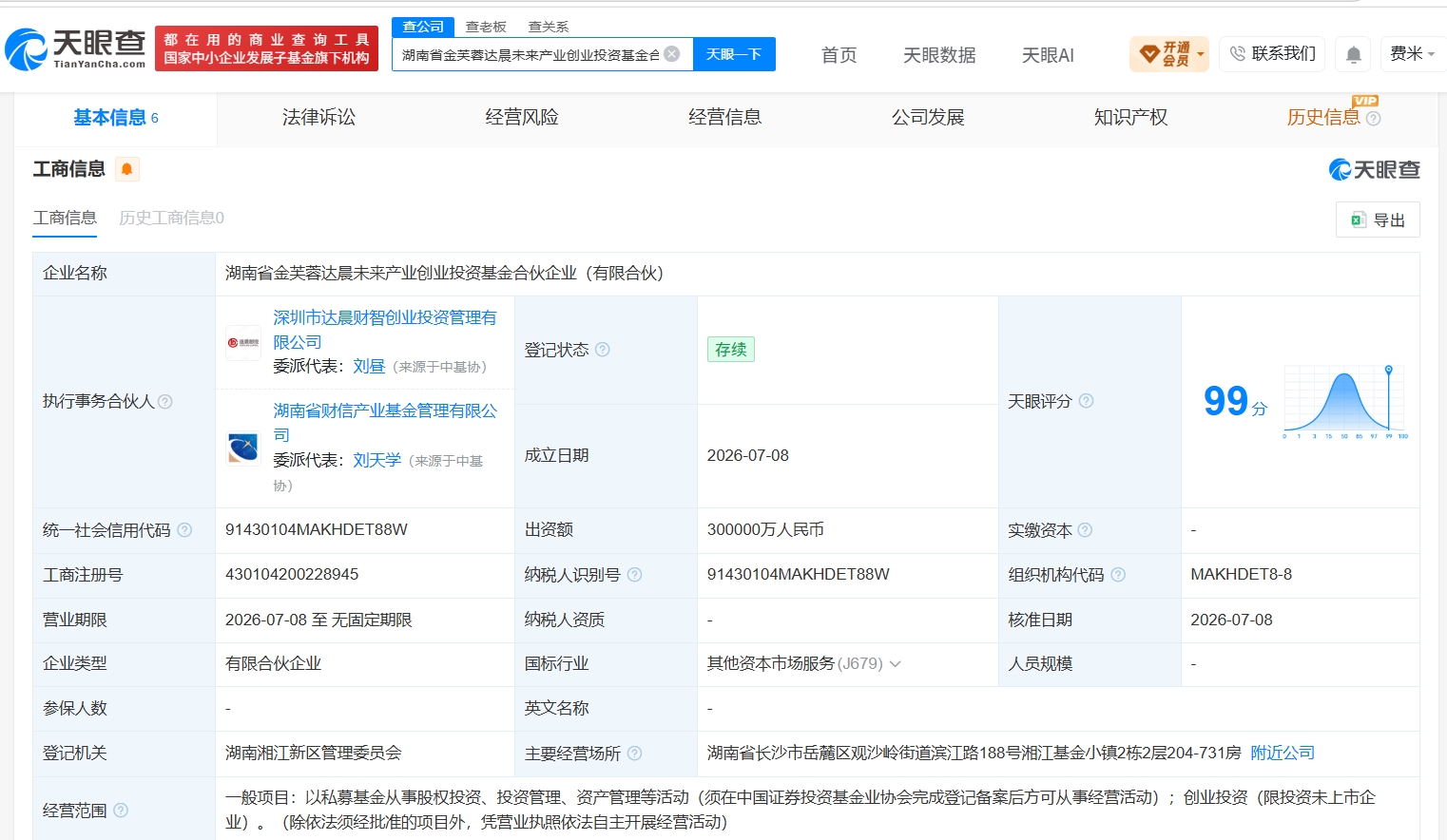
Task: Open the 经营信息 tab
Action: [724, 118]
